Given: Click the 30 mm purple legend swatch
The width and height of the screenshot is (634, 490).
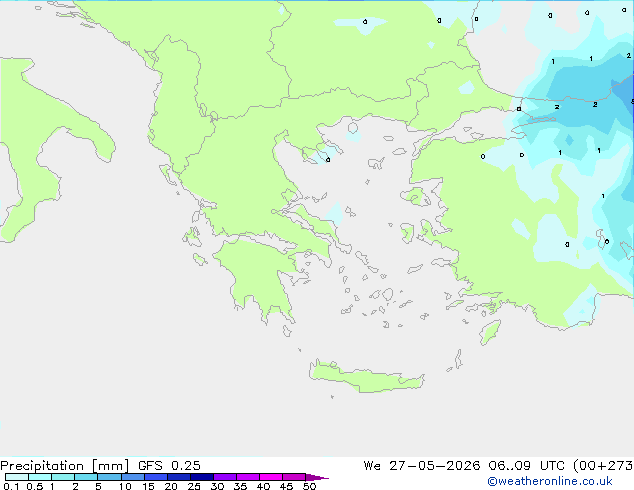Looking at the screenshot, I should click(224, 477).
